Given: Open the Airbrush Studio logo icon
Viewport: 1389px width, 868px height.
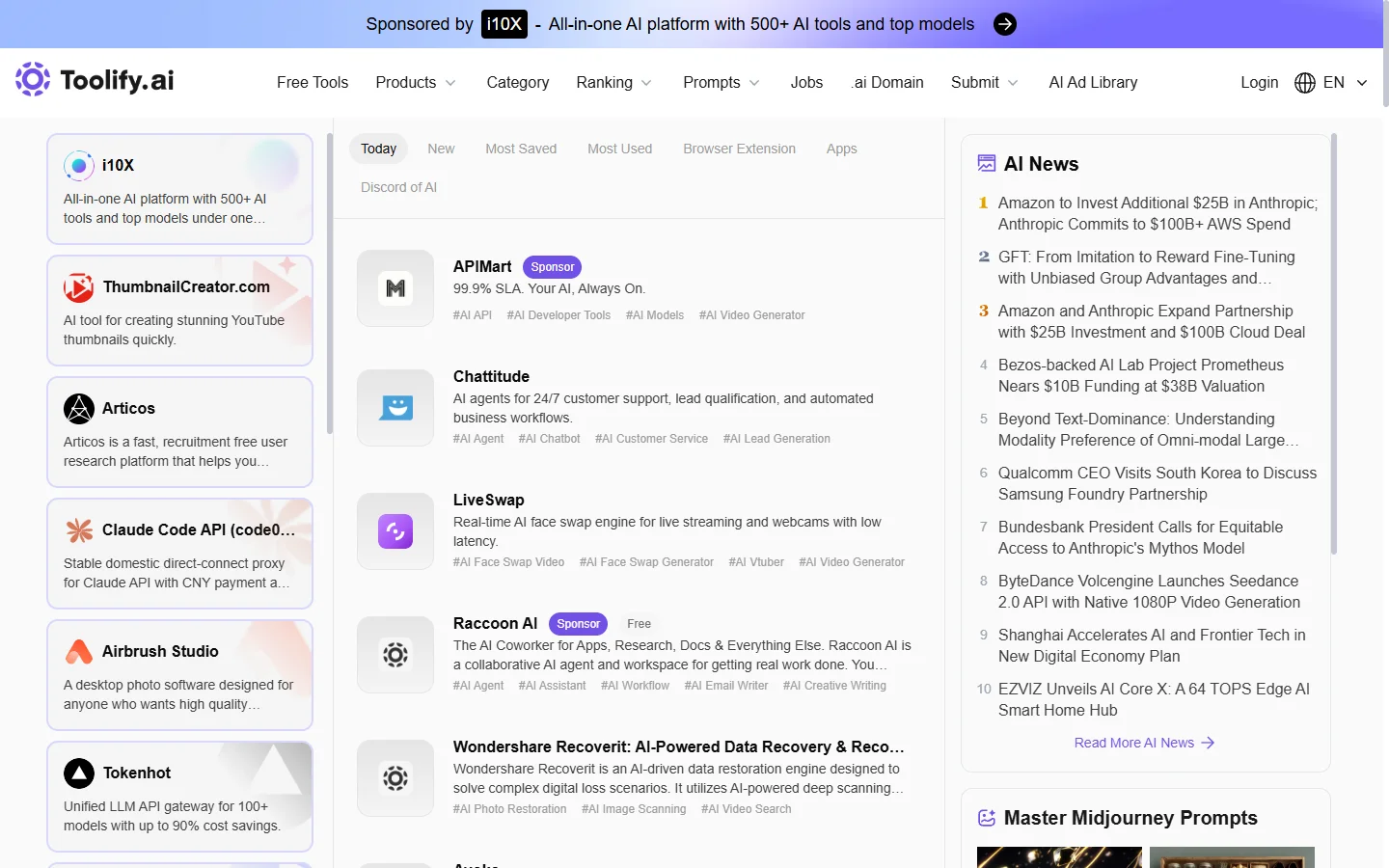Looking at the screenshot, I should 79,652.
